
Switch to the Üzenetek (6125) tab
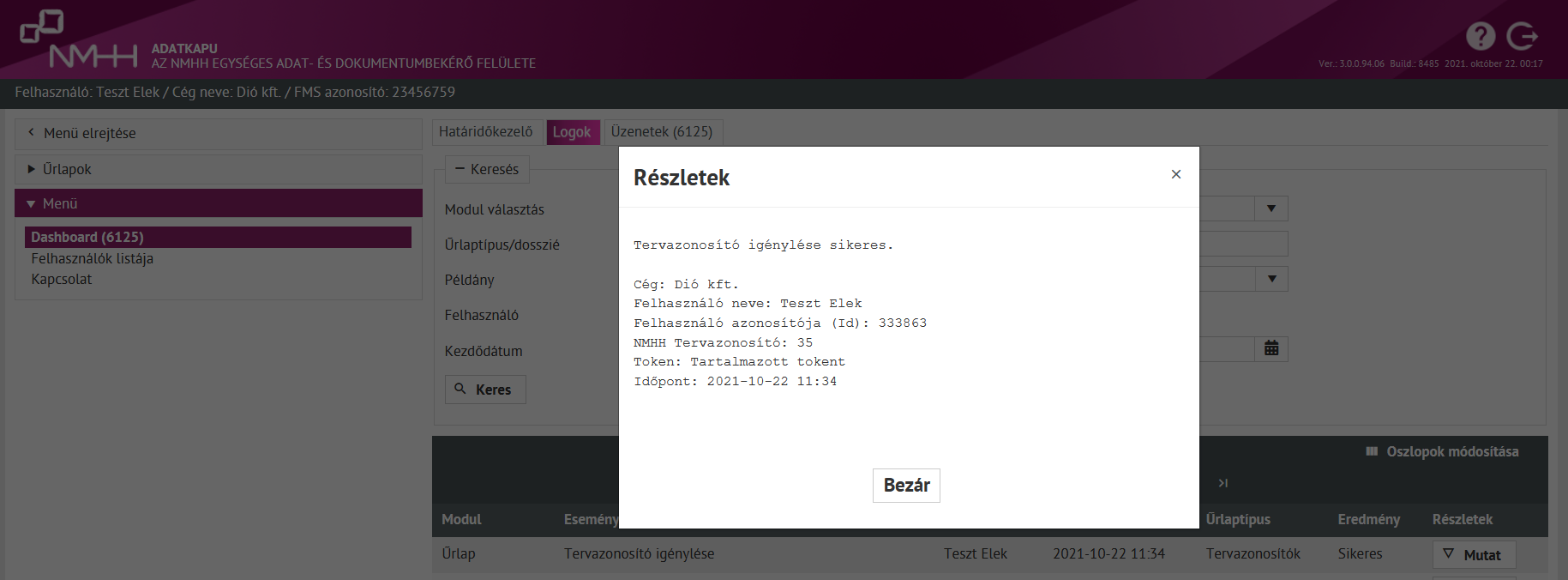(662, 131)
